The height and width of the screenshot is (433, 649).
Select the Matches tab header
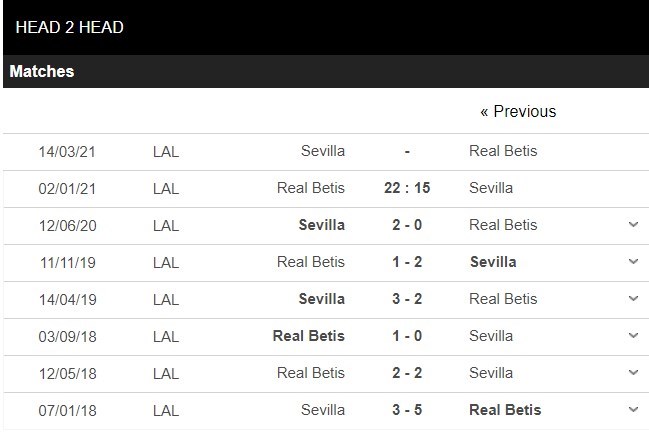pyautogui.click(x=42, y=72)
